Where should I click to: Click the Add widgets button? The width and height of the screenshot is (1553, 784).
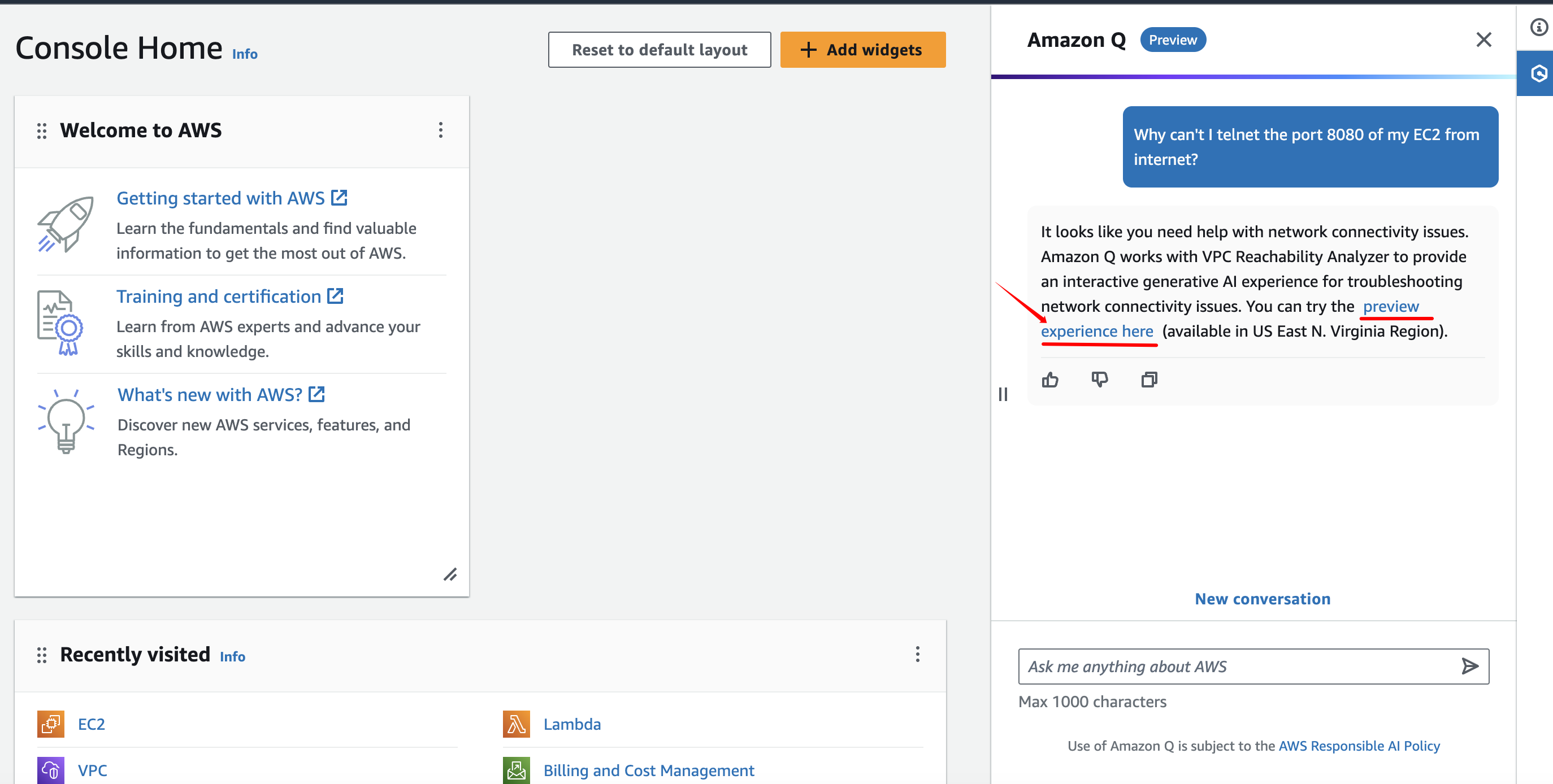click(x=863, y=49)
